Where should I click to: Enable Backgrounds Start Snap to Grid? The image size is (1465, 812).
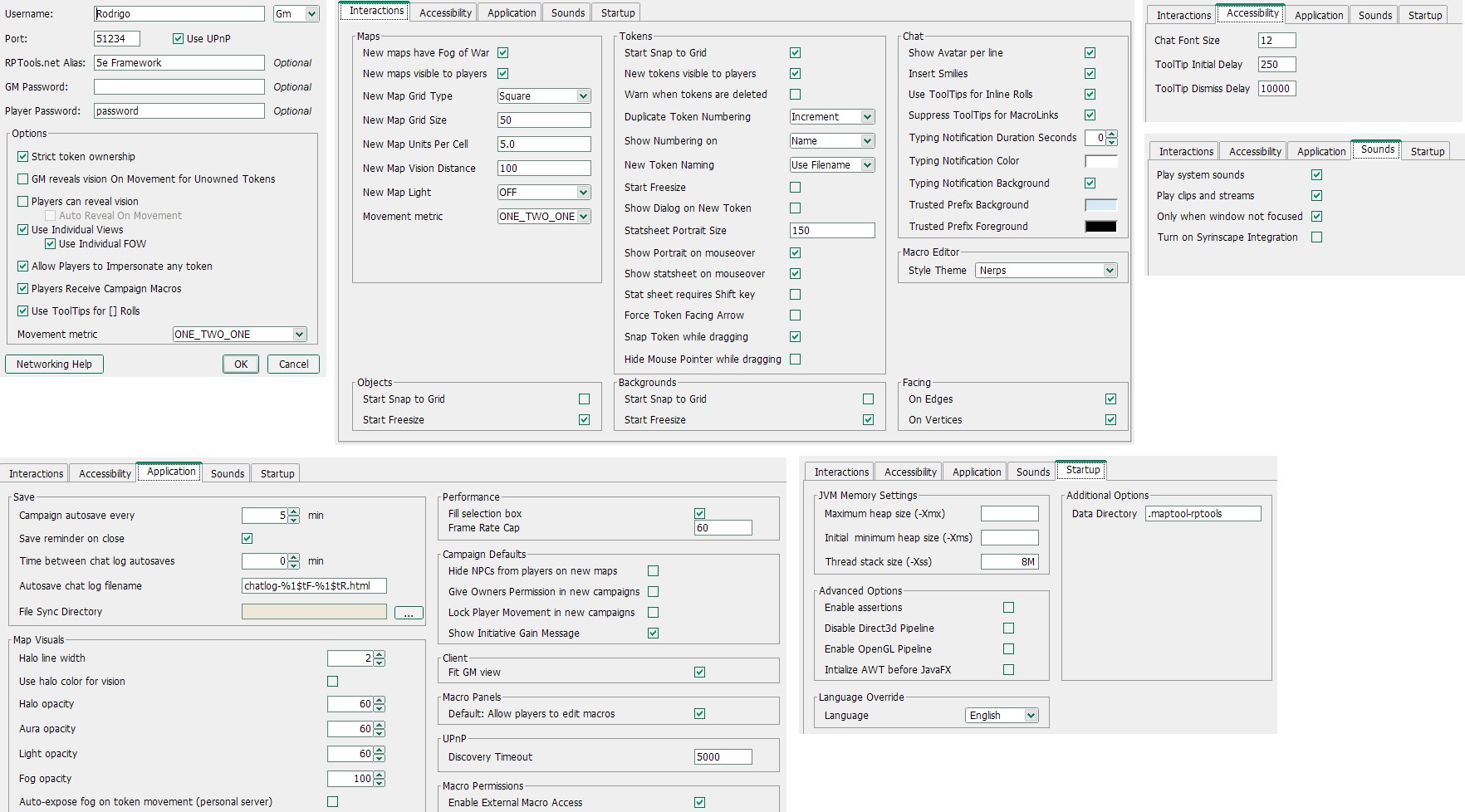pos(868,399)
